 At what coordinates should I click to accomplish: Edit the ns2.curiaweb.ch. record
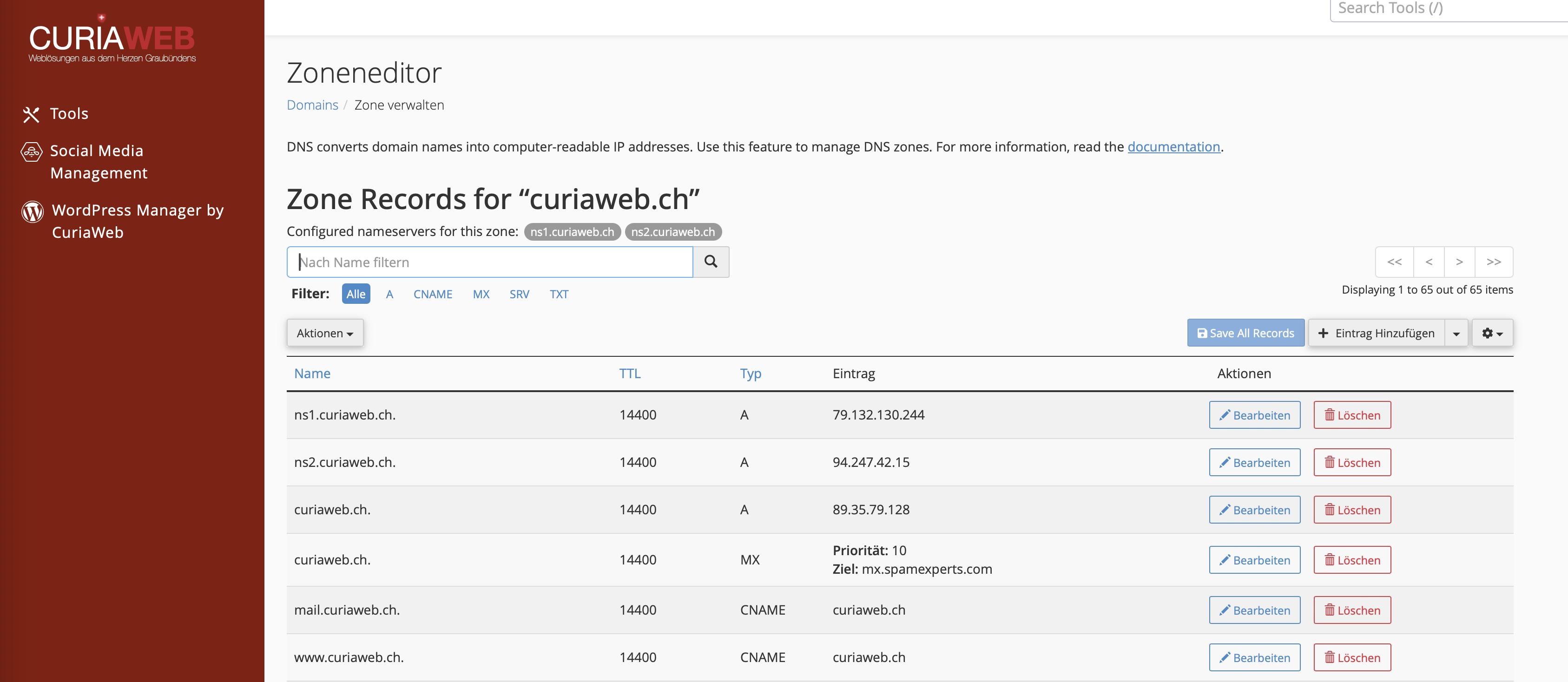(x=1254, y=462)
